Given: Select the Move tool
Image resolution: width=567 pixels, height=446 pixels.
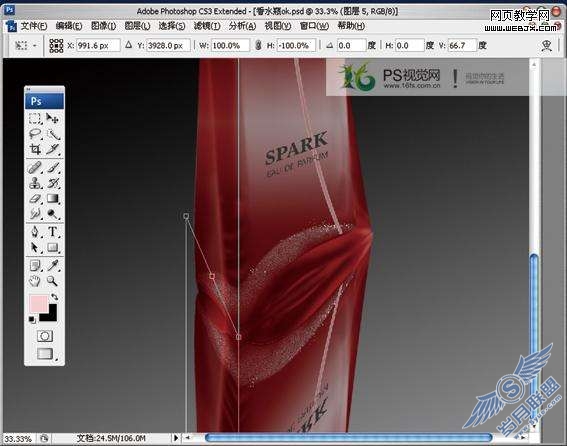Looking at the screenshot, I should coord(53,118).
